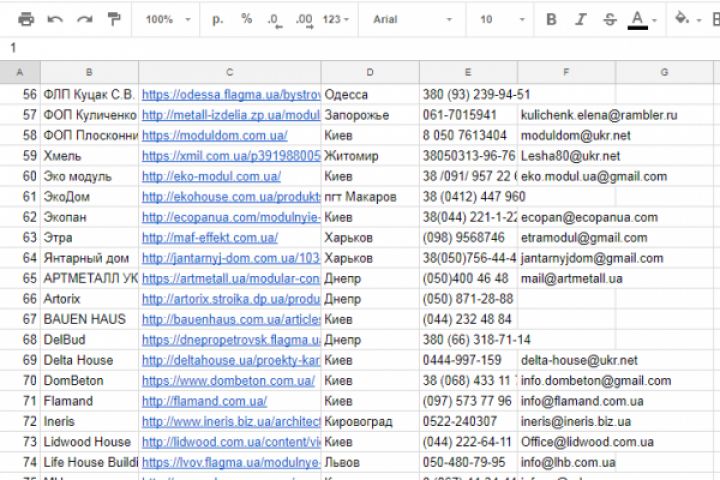This screenshot has width=720, height=480.
Task: Toggle italic formatting
Action: click(x=580, y=19)
